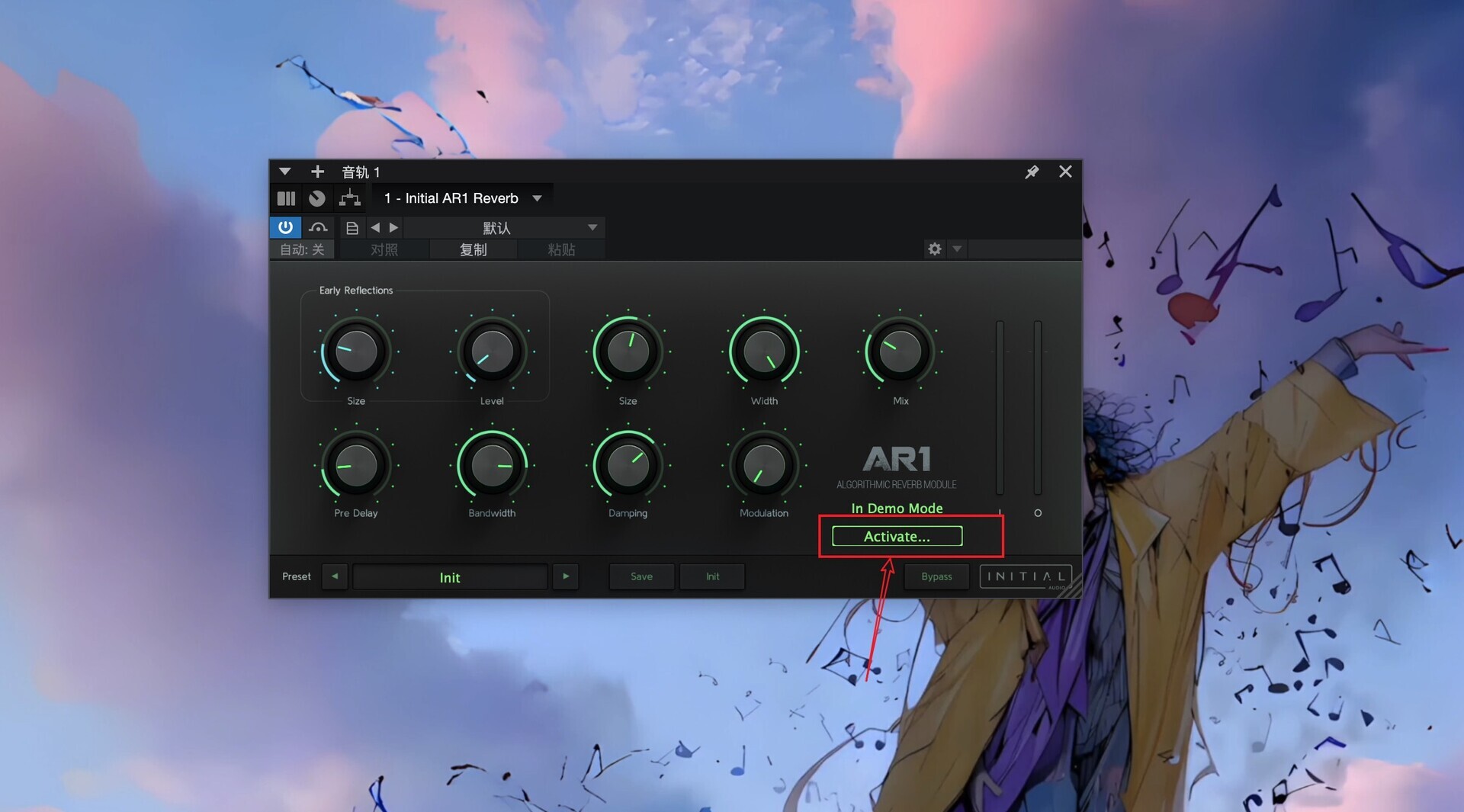Click the right output level meter
This screenshot has width=1464, height=812.
pos(1038,408)
